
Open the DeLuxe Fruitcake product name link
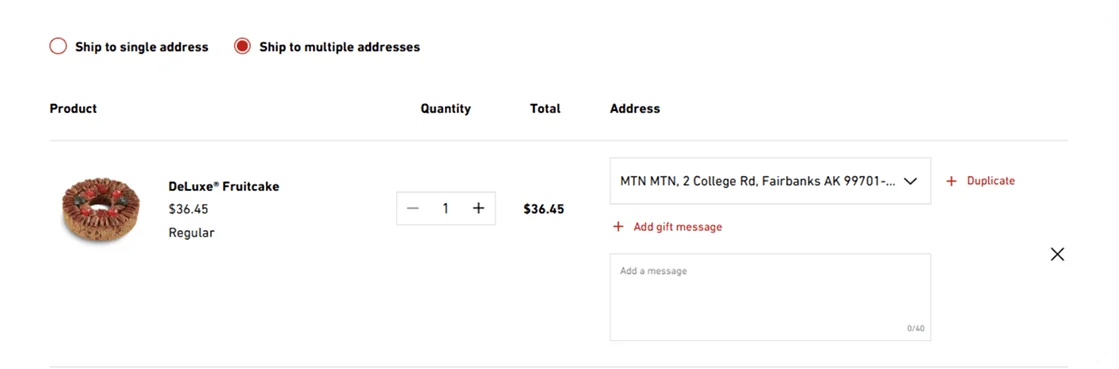coord(223,187)
